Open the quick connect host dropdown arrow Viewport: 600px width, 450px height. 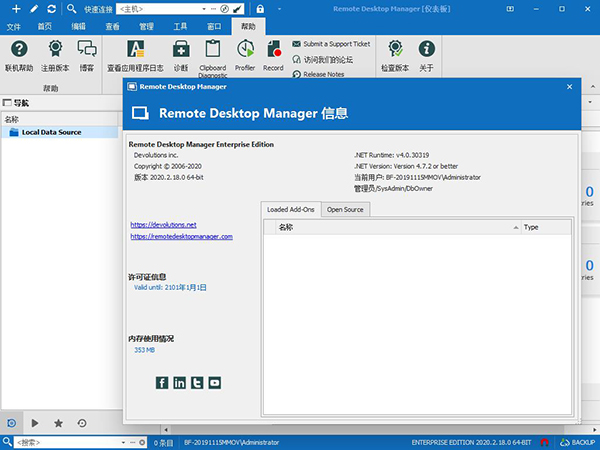click(204, 9)
